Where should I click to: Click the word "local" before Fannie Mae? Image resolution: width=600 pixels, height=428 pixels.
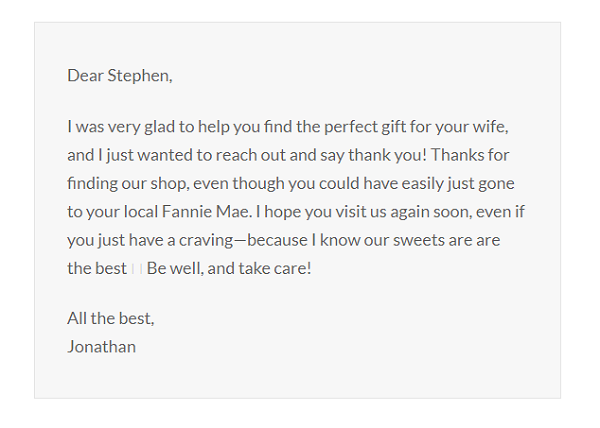click(141, 212)
